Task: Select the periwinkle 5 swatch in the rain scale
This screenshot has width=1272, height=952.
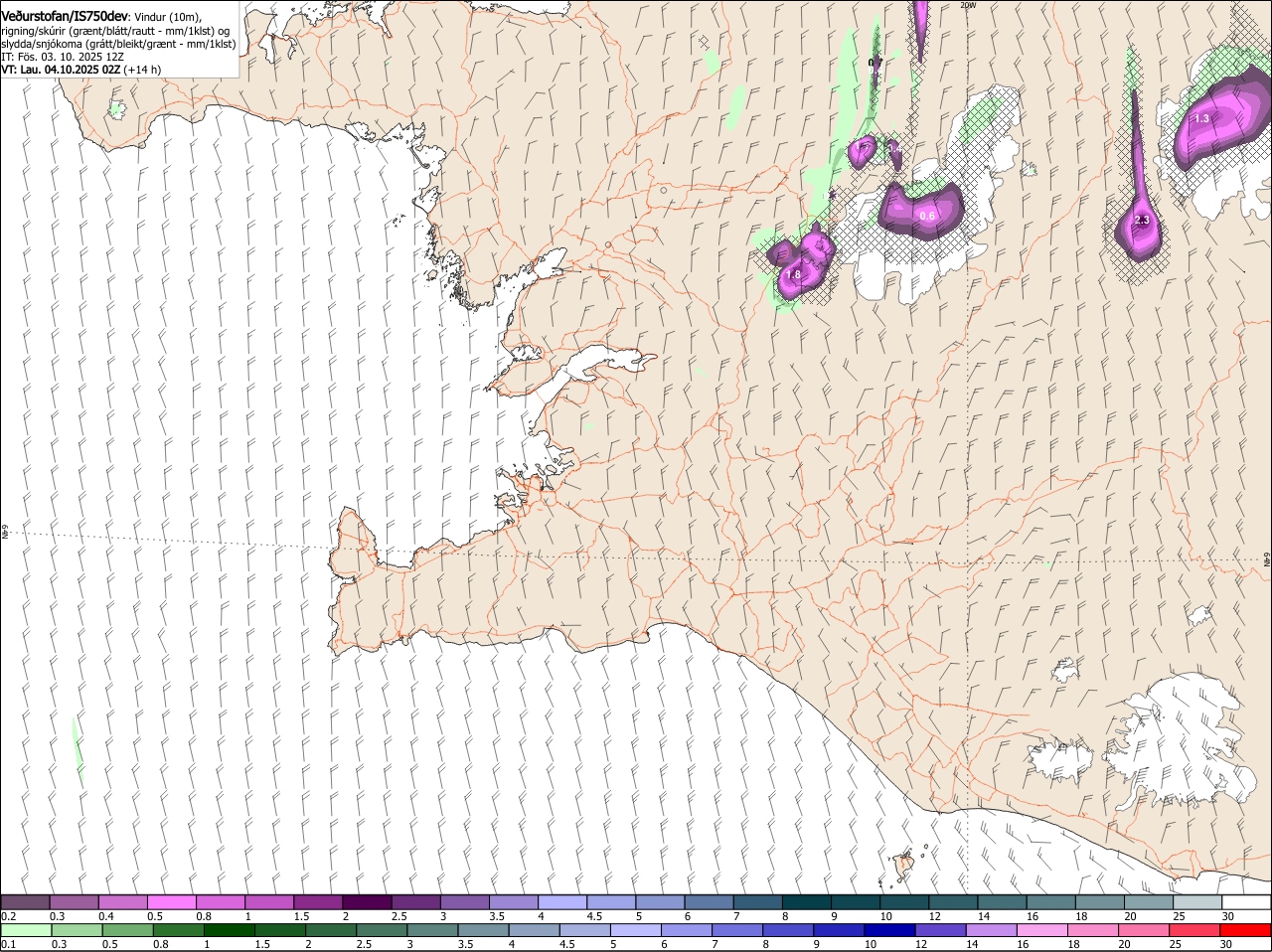Action: click(x=635, y=930)
